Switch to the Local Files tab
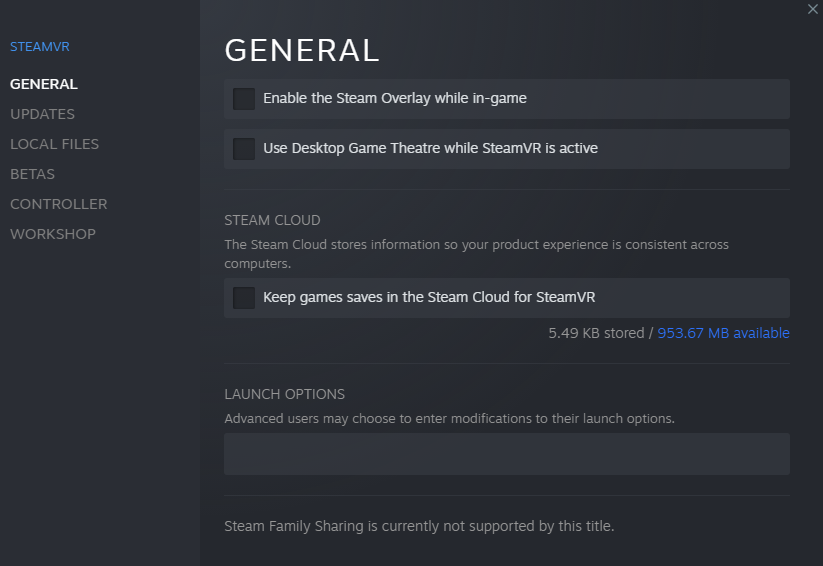The image size is (823, 566). click(x=55, y=144)
